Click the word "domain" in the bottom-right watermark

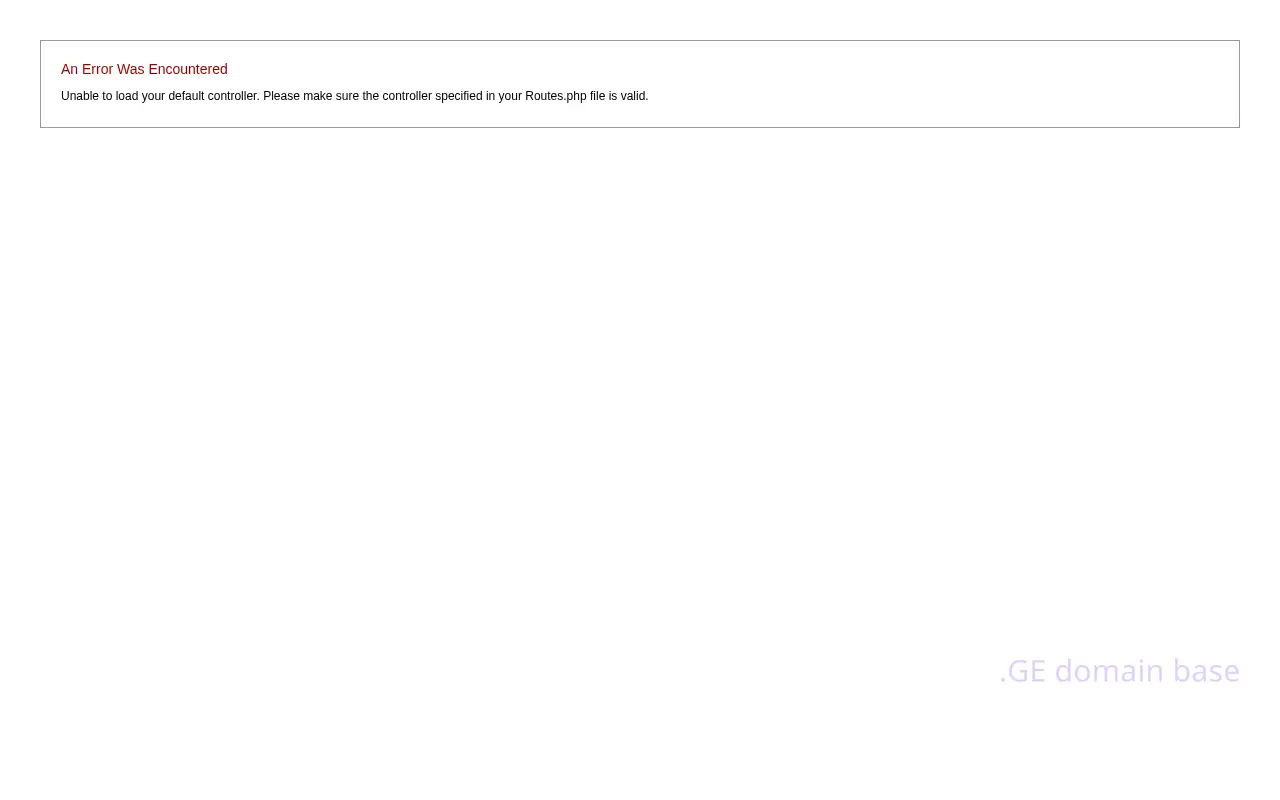[x=1109, y=671]
